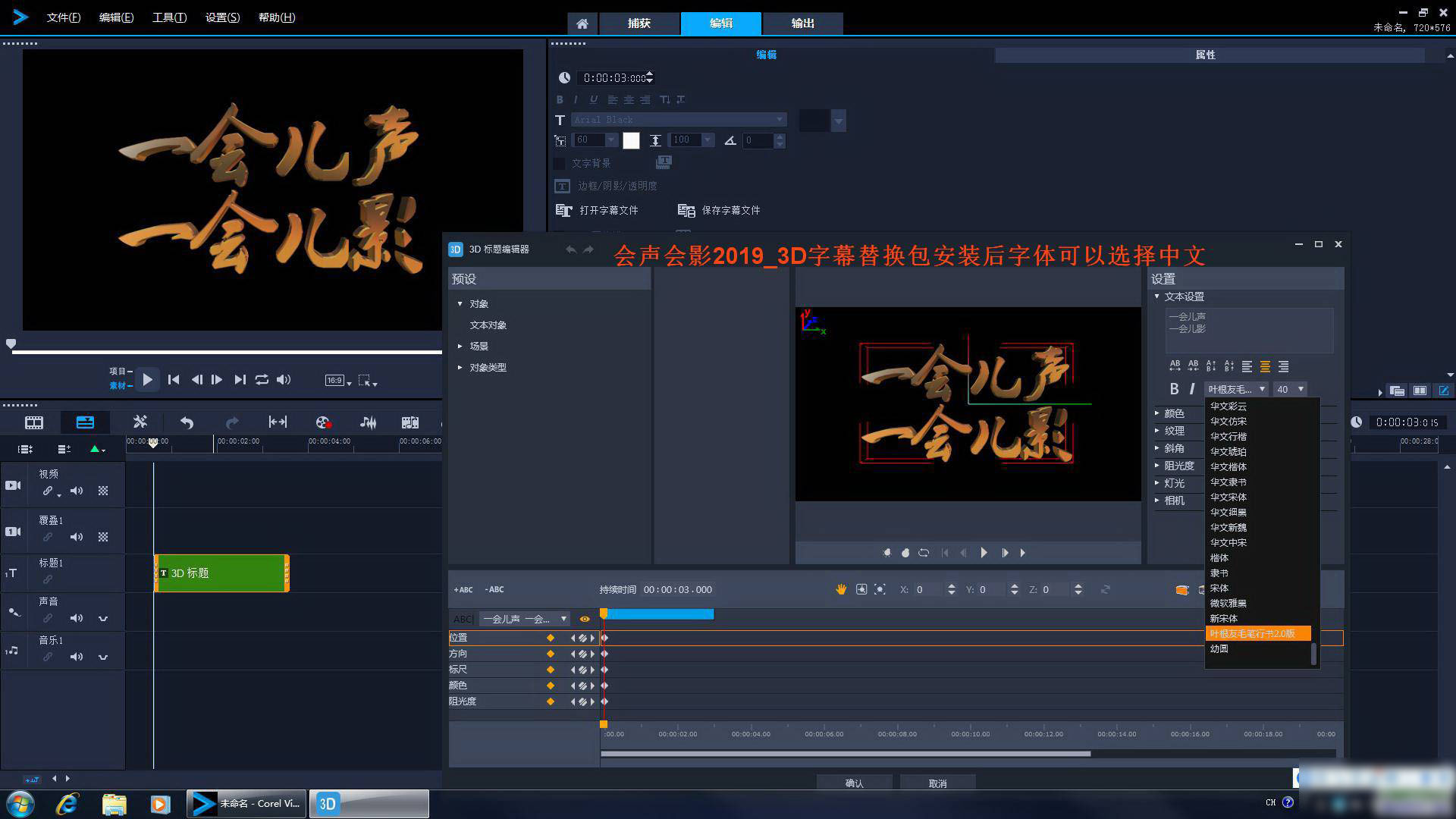1456x819 pixels.
Task: Choose 幼圆 from font list
Action: click(x=1219, y=649)
